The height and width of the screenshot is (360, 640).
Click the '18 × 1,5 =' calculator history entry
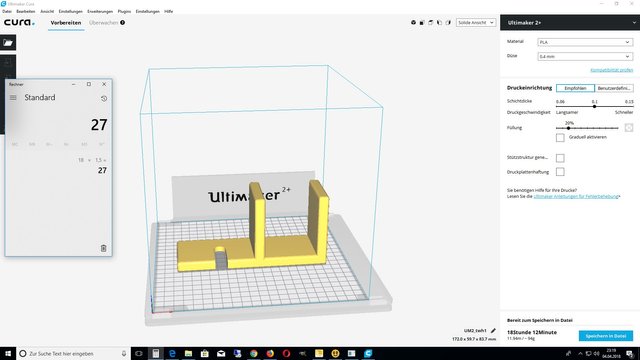click(92, 160)
